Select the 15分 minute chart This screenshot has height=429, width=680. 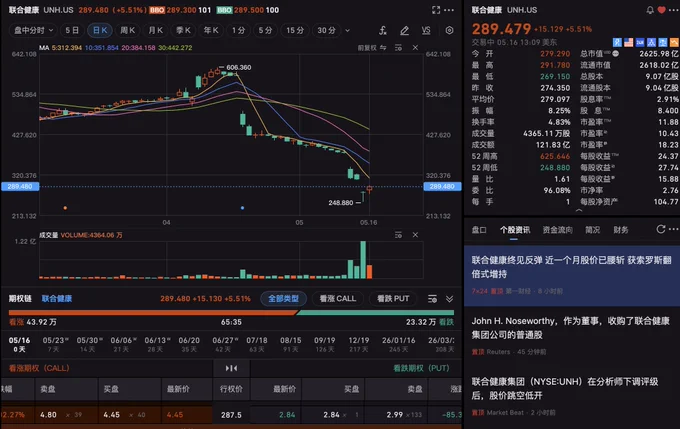coord(295,30)
